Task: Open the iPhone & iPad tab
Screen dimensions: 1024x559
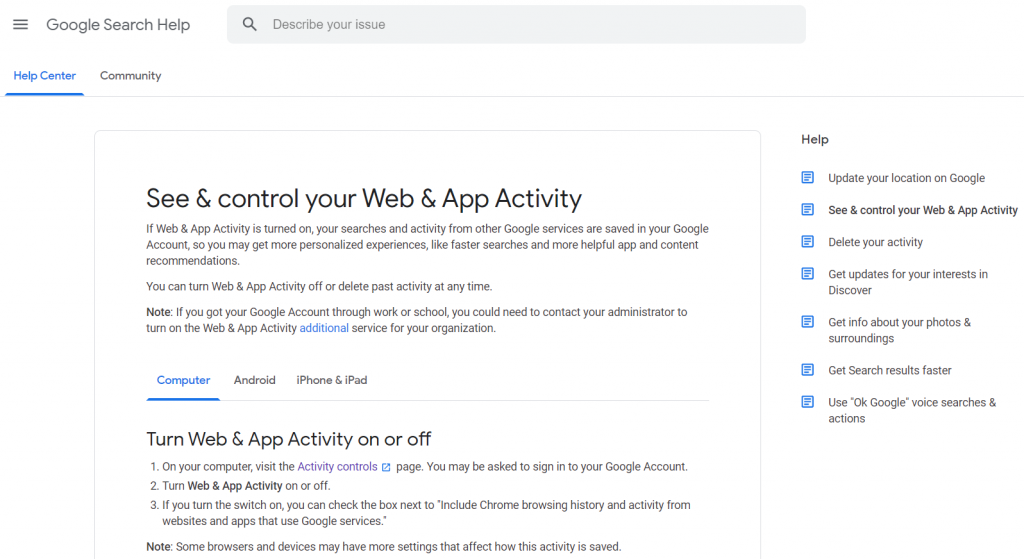Action: pos(332,380)
